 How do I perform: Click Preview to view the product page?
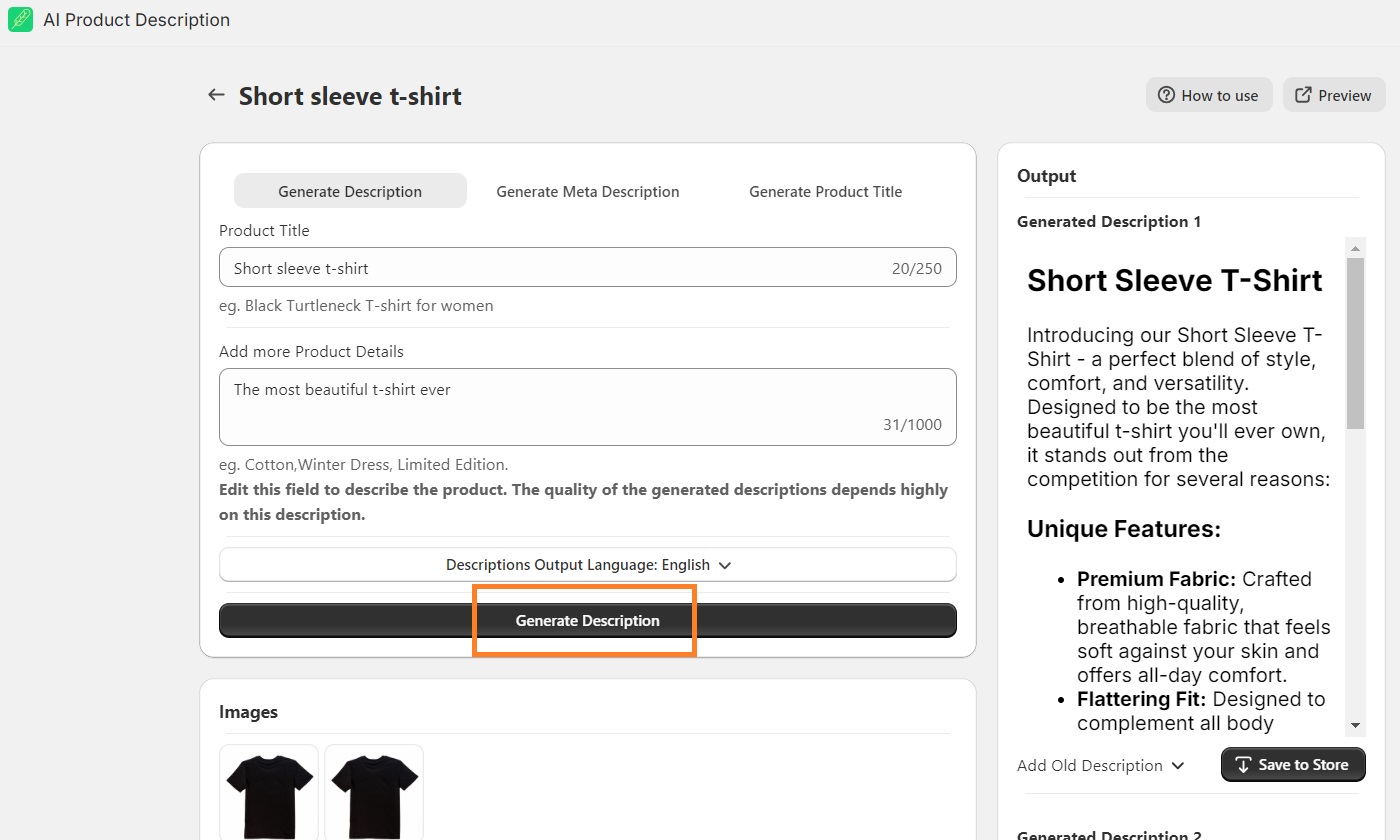click(1334, 94)
